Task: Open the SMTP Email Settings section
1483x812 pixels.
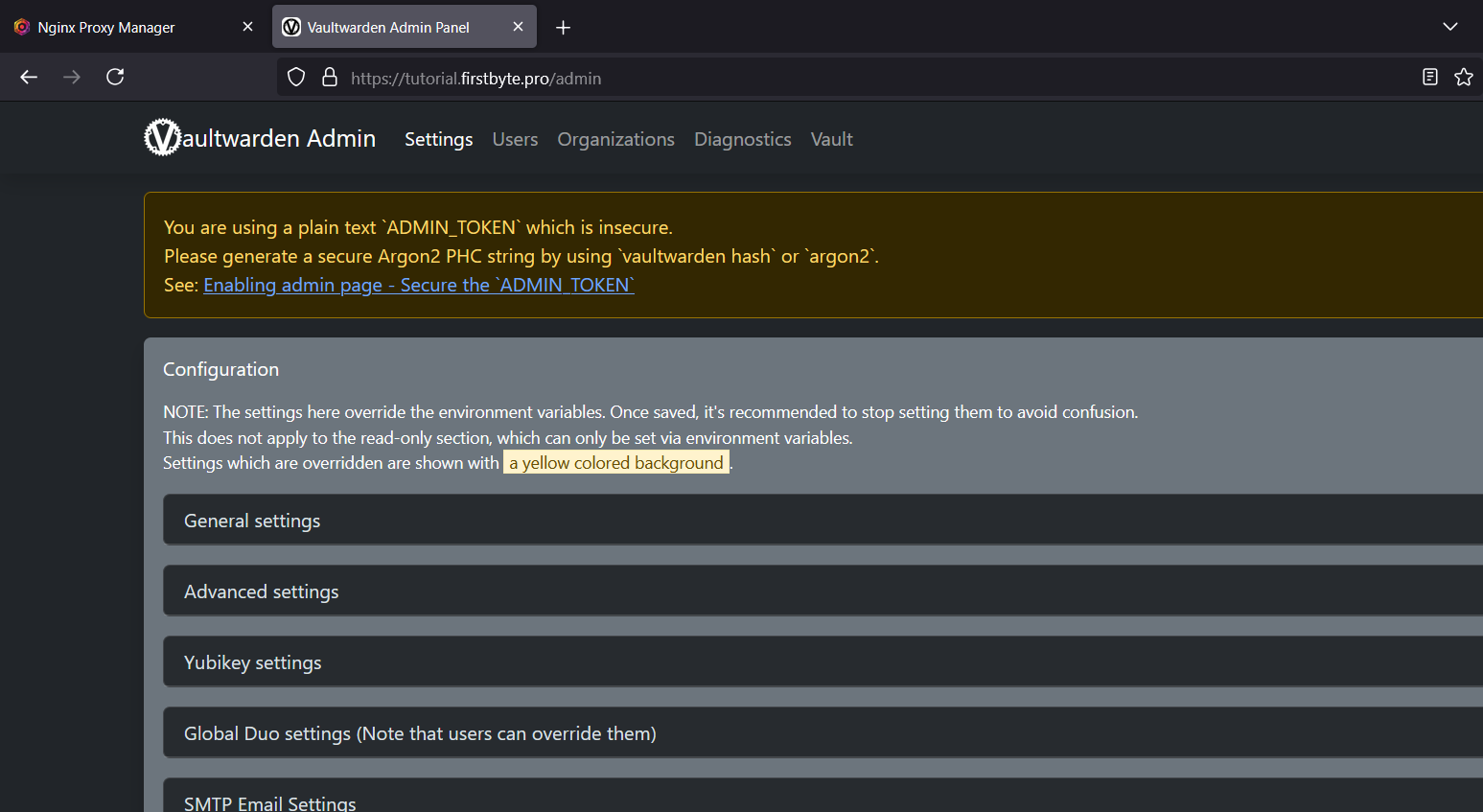Action: coord(269,802)
